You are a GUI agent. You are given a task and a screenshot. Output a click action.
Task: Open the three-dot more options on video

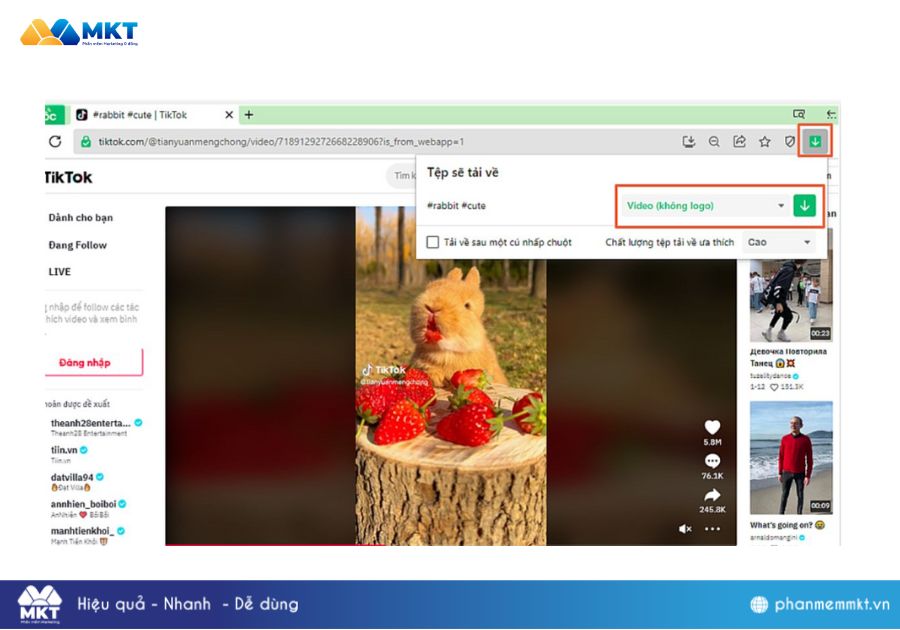(712, 528)
